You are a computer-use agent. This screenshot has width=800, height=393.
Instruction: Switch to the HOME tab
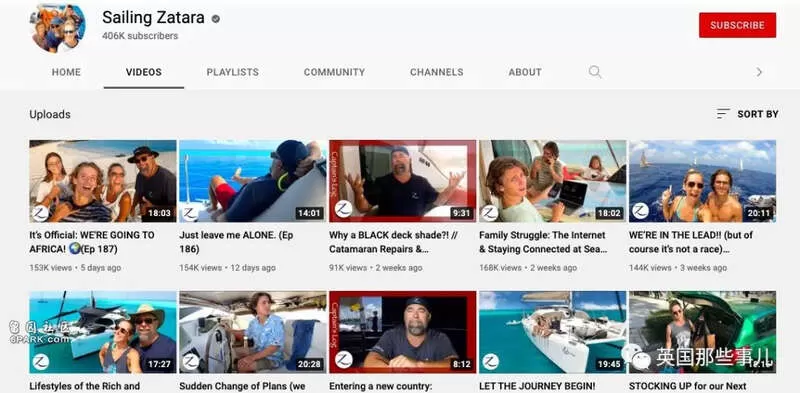pos(66,72)
